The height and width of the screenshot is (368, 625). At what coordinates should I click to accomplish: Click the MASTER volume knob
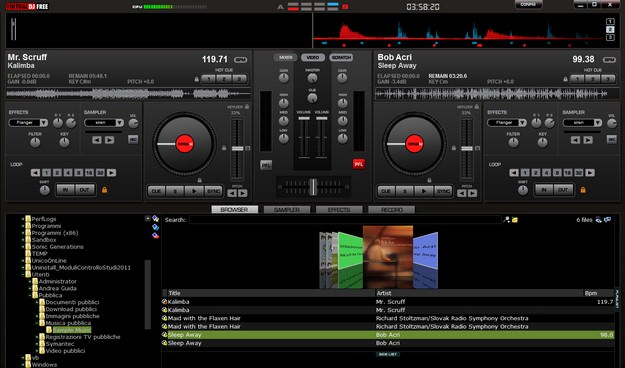tap(312, 79)
